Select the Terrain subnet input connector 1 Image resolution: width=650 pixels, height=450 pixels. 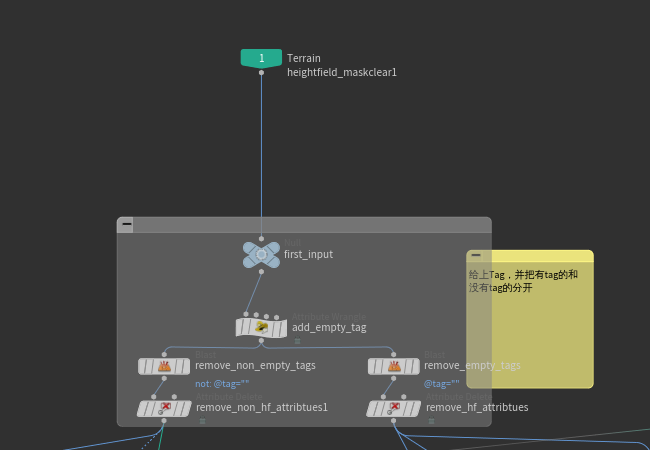pos(261,58)
